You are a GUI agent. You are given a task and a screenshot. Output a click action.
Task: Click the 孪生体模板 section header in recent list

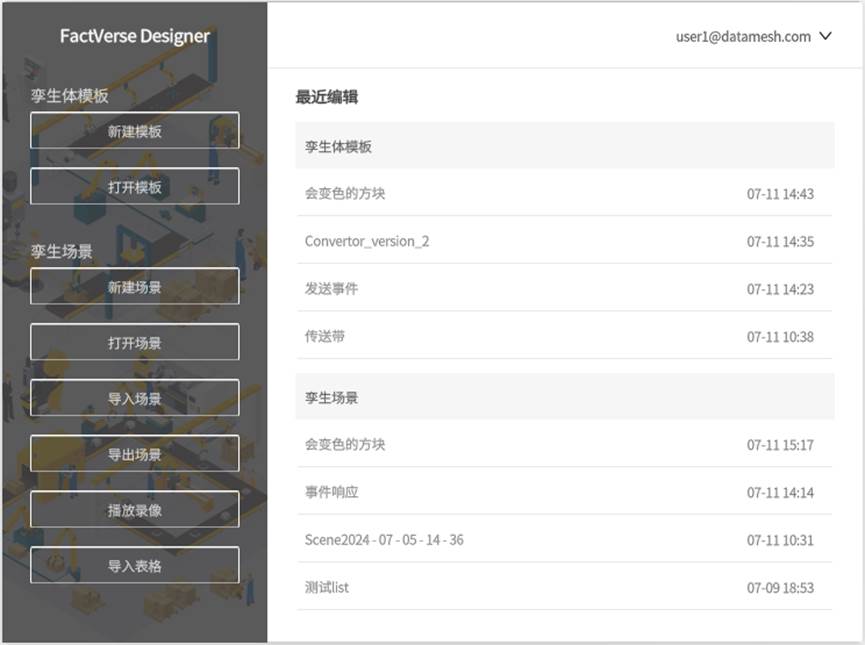565,146
